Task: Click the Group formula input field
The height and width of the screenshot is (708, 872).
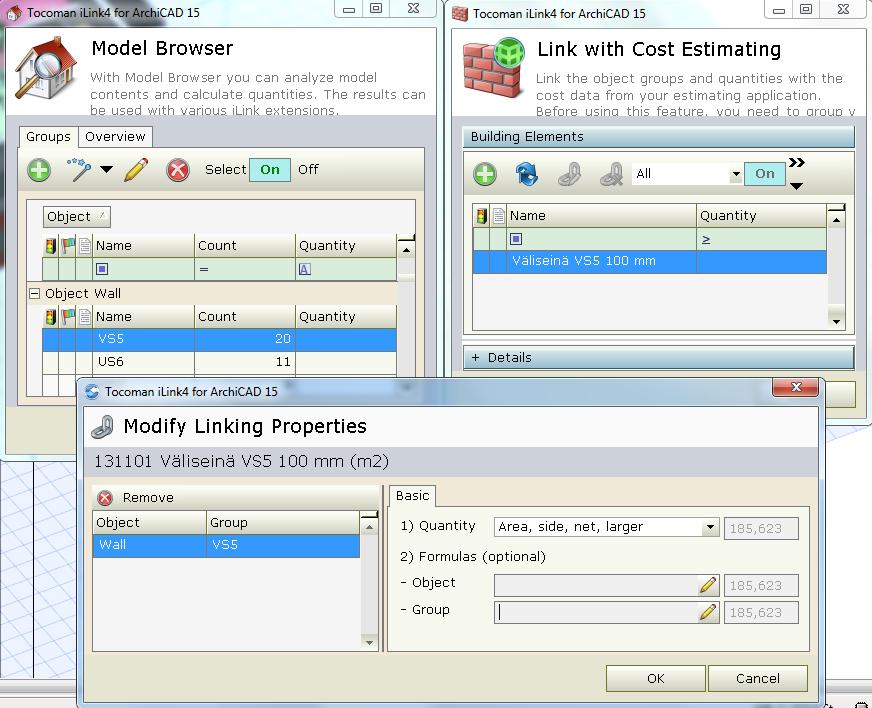Action: coord(596,612)
